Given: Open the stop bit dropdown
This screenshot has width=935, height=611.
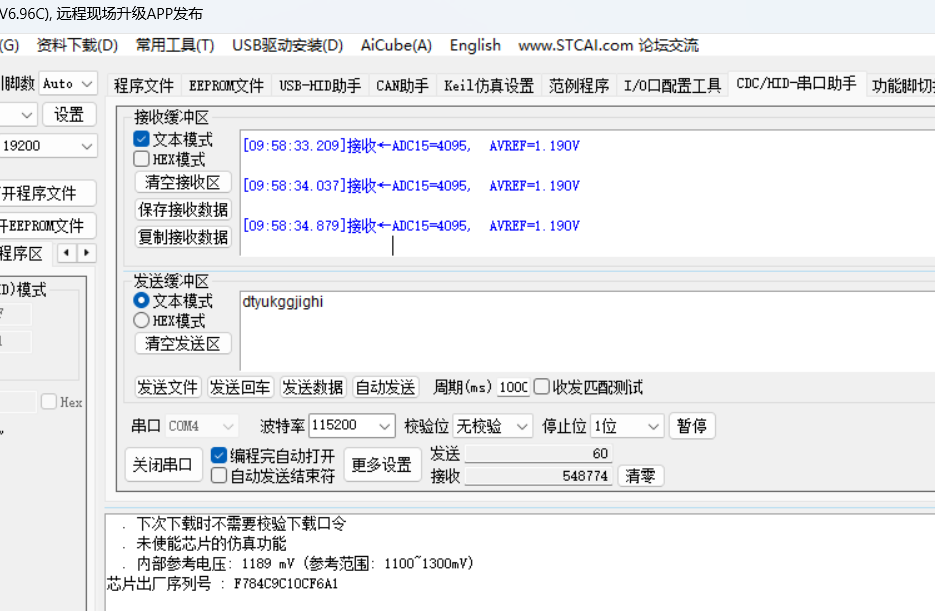Looking at the screenshot, I should 653,426.
